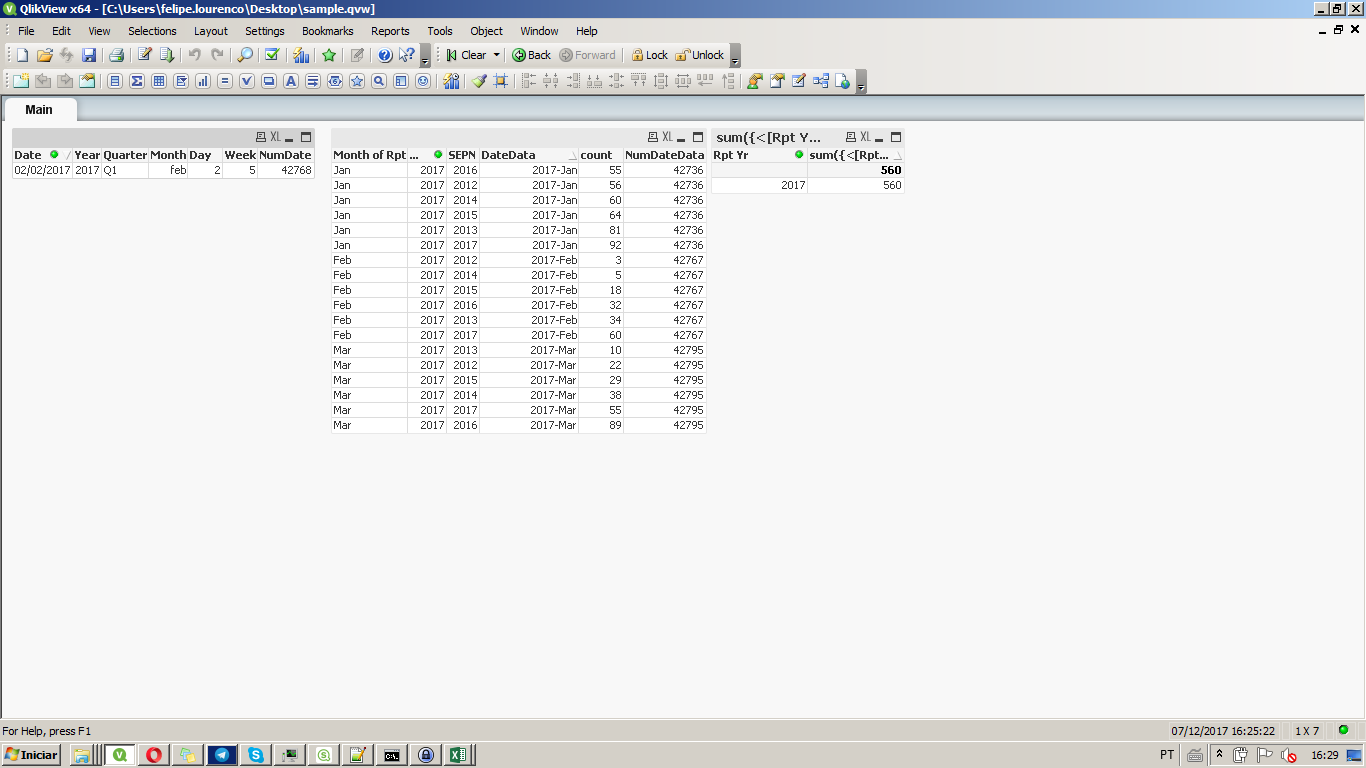Click the New document toolbar icon
Viewport: 1366px width, 768px height.
click(x=22, y=55)
